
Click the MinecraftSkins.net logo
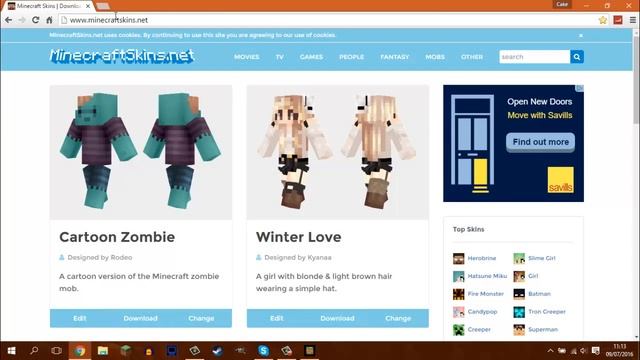(122, 56)
